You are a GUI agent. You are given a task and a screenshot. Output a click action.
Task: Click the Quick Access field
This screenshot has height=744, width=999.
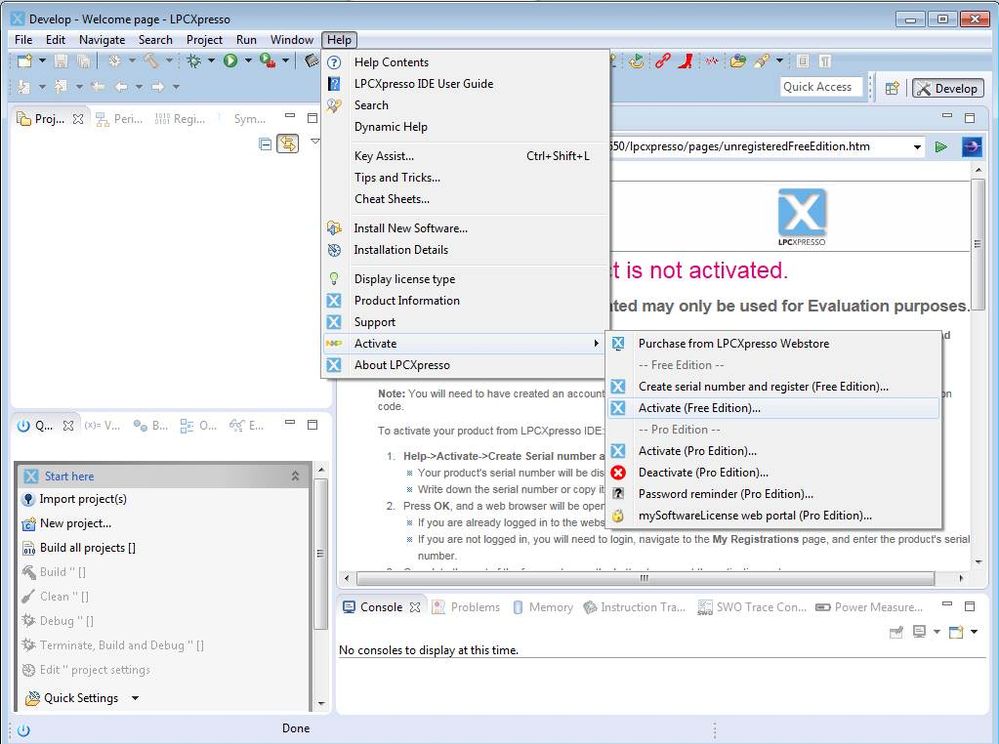coord(821,87)
